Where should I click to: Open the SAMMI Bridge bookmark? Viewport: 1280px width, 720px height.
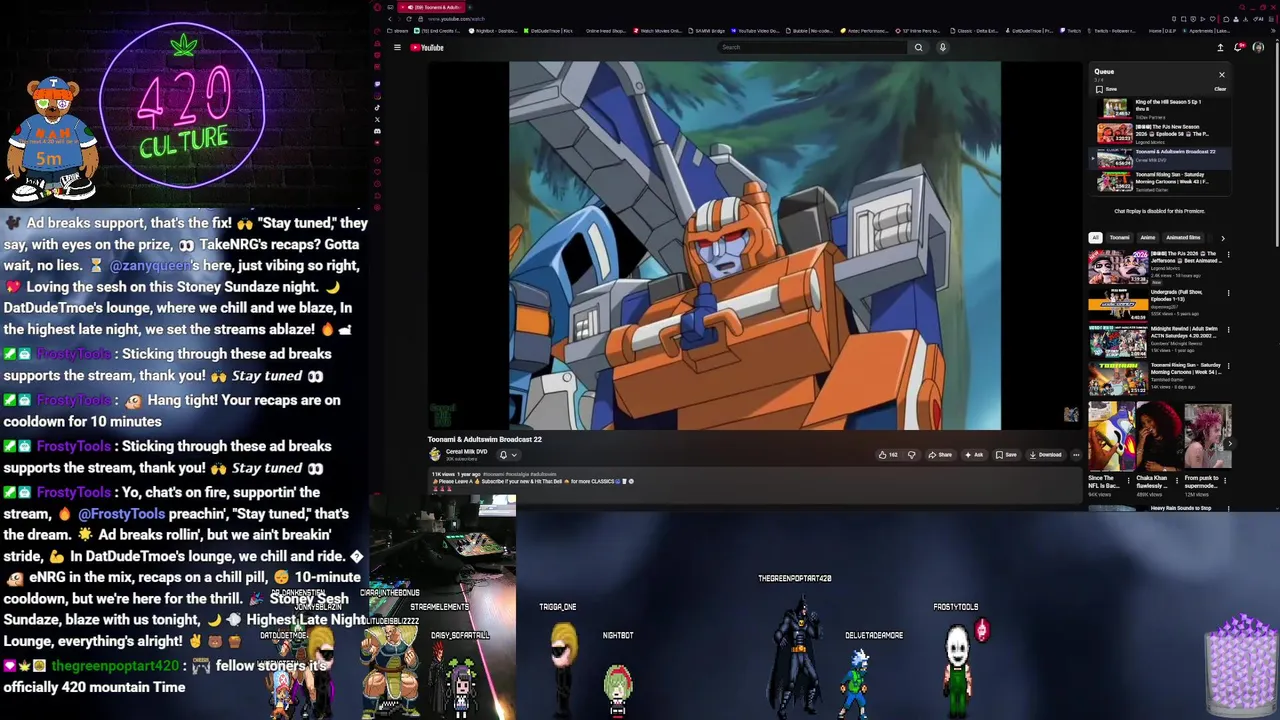pyautogui.click(x=707, y=31)
